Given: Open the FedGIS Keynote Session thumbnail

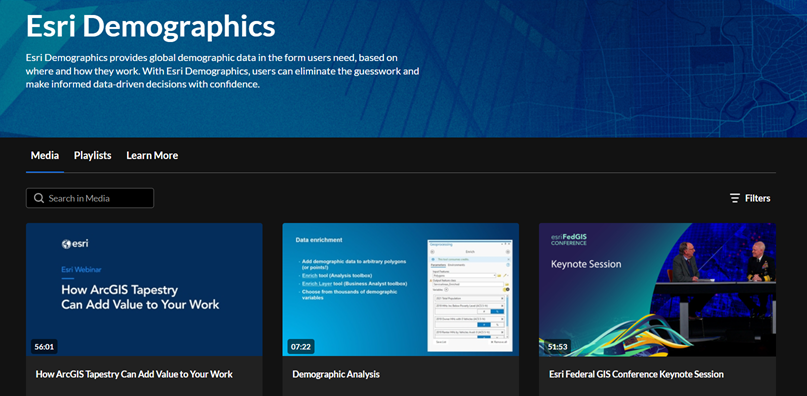Looking at the screenshot, I should tap(657, 289).
